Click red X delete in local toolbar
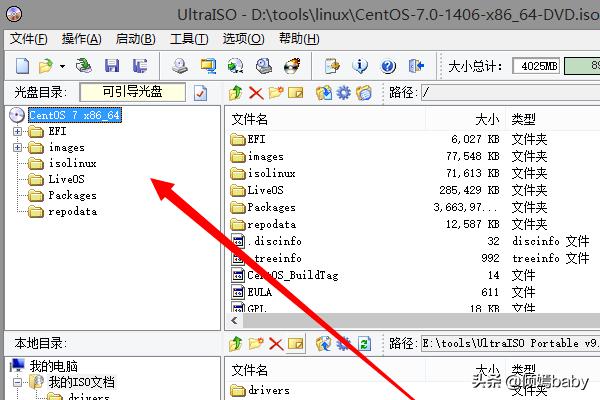Viewport: 600px width, 400px height. tap(276, 344)
